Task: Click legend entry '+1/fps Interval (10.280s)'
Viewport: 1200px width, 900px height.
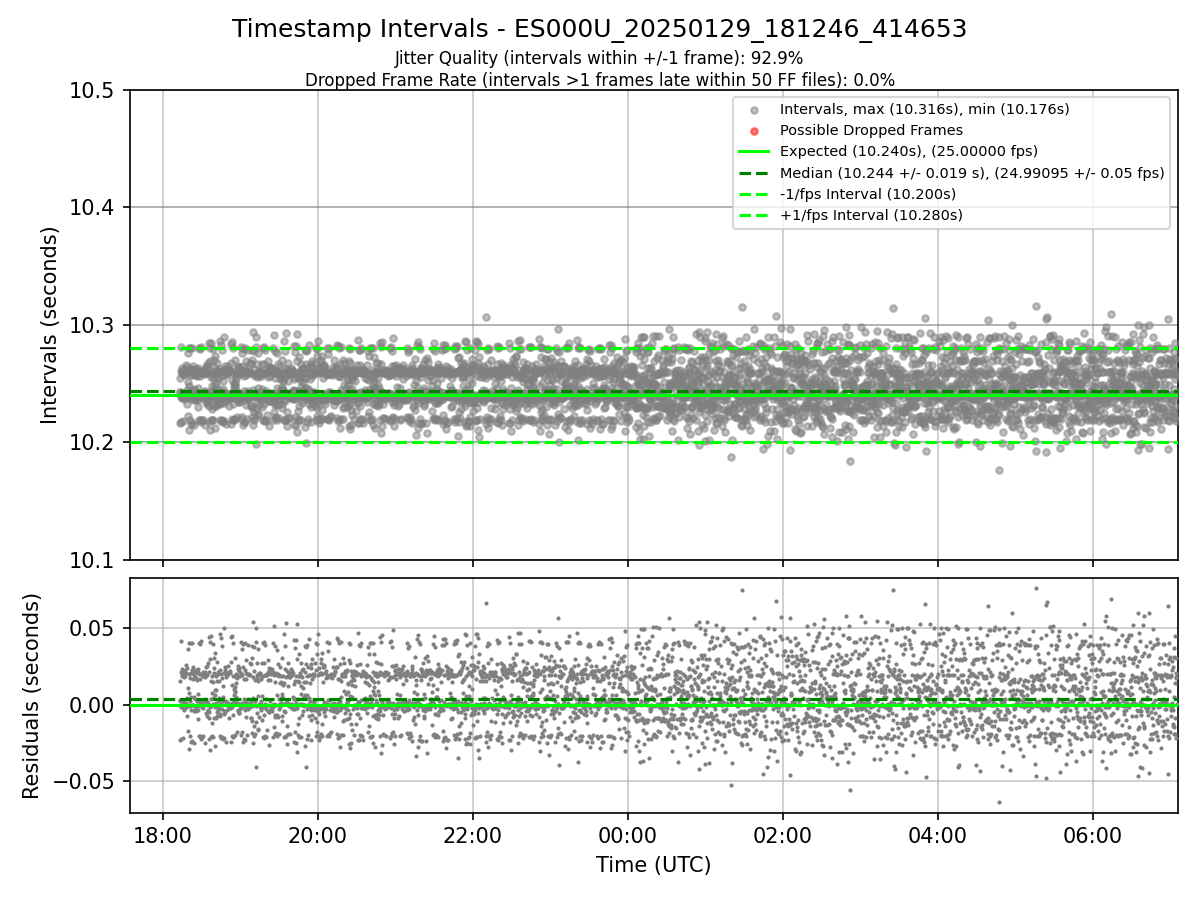Action: [x=870, y=214]
